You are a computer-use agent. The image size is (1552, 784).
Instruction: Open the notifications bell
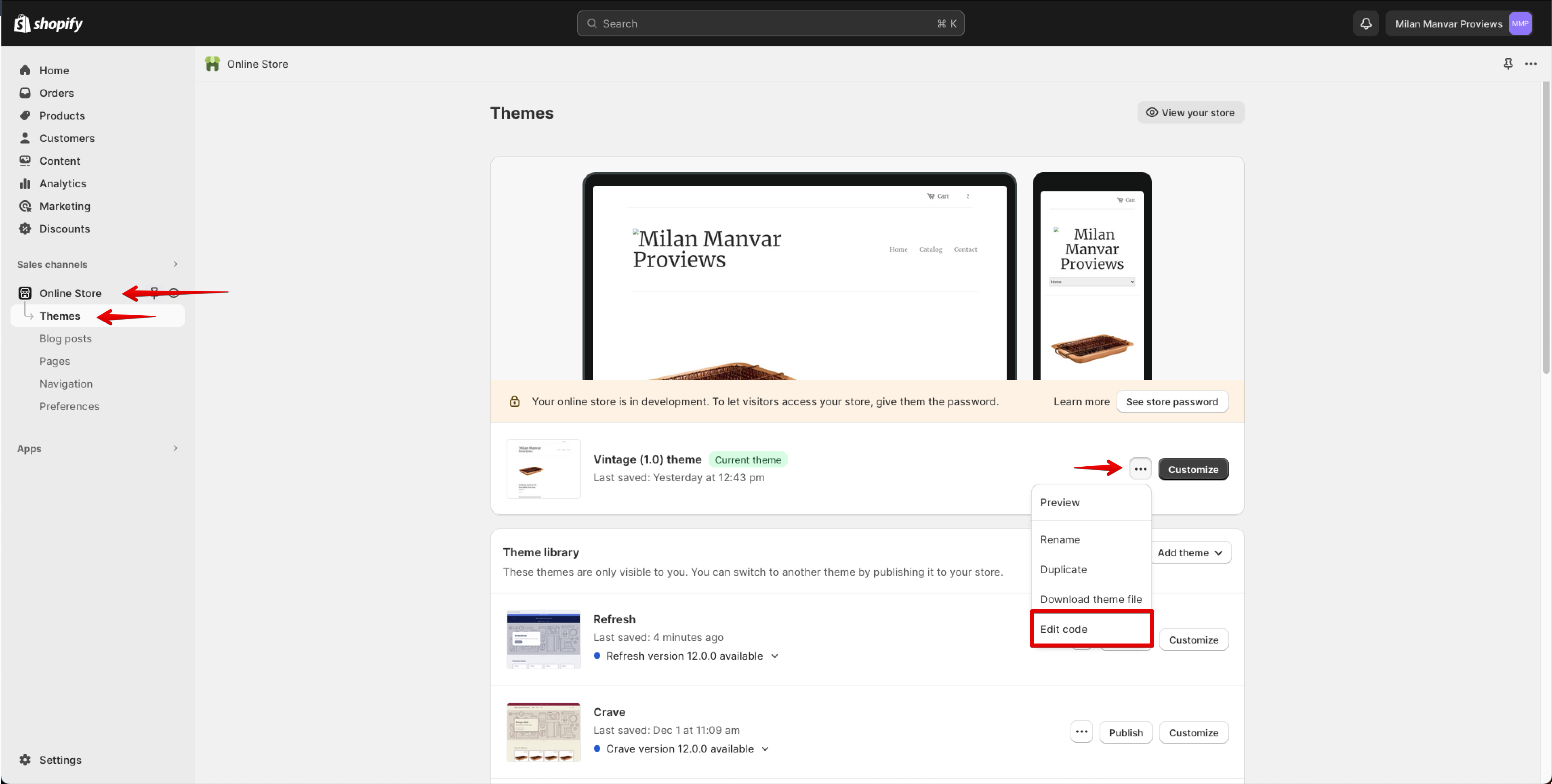[1366, 23]
